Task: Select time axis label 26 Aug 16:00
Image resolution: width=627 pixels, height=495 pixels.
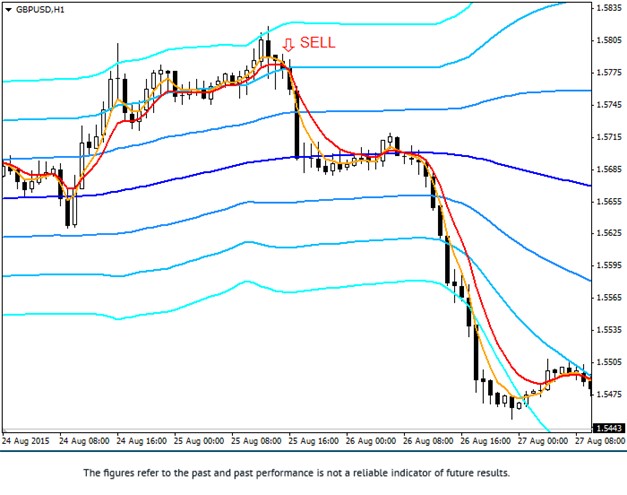Action: pos(485,441)
